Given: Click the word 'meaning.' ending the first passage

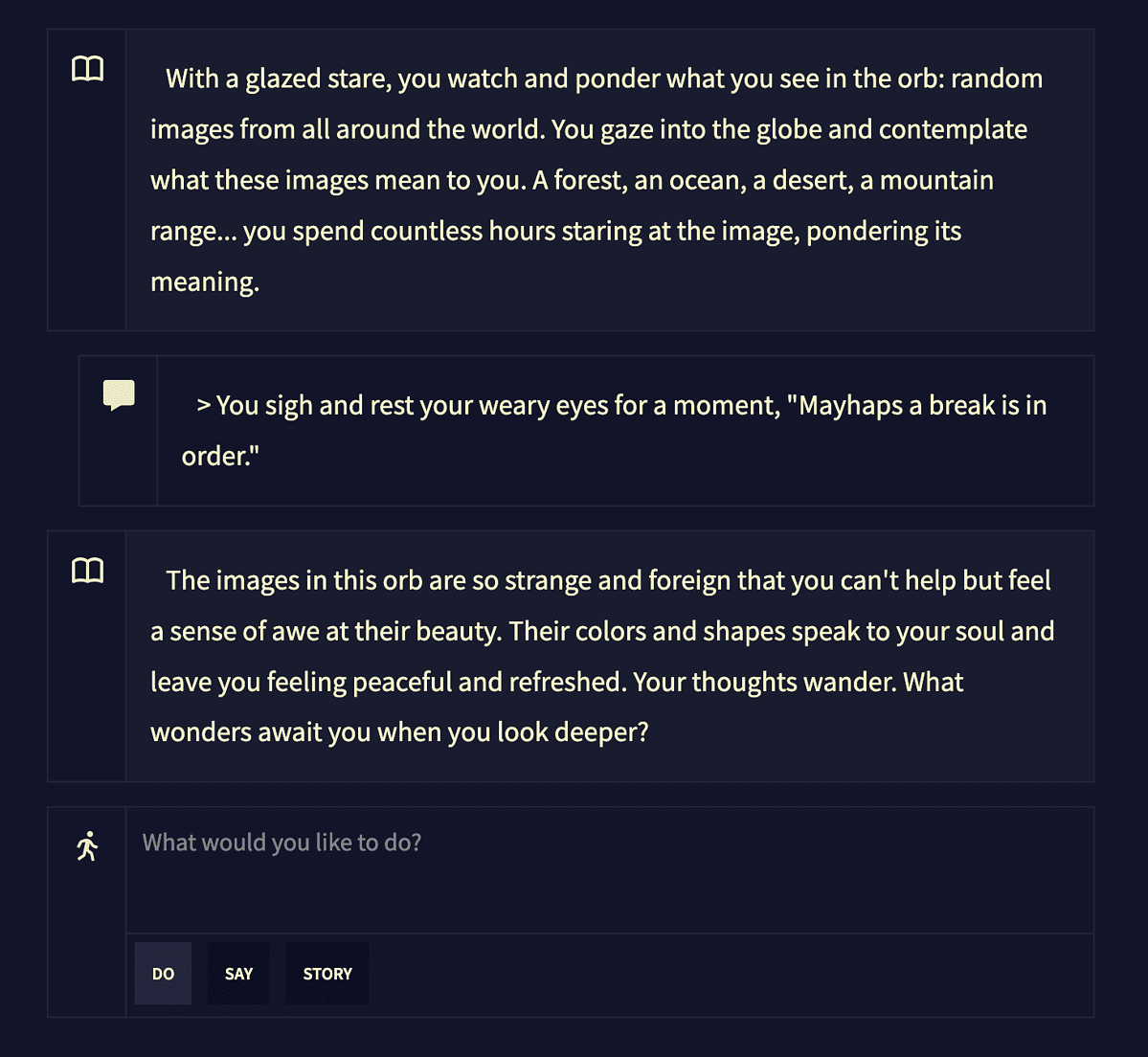Looking at the screenshot, I should [205, 281].
